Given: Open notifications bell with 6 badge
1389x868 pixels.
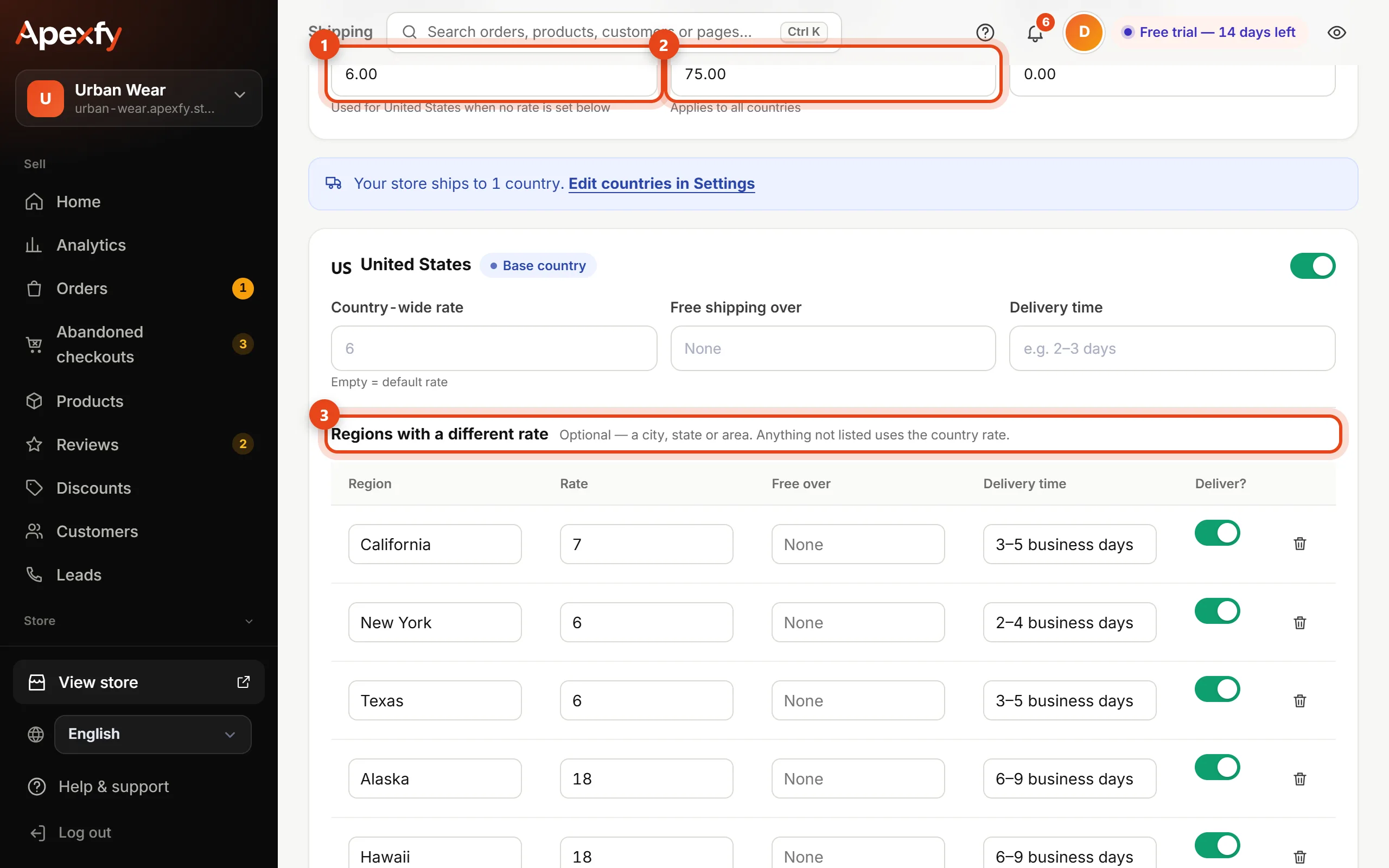Looking at the screenshot, I should pyautogui.click(x=1035, y=32).
